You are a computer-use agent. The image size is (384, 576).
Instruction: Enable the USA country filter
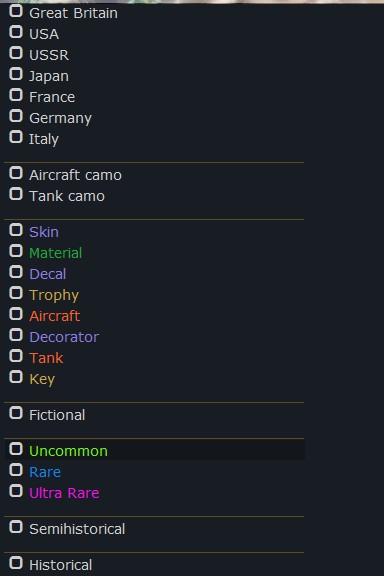tap(16, 32)
